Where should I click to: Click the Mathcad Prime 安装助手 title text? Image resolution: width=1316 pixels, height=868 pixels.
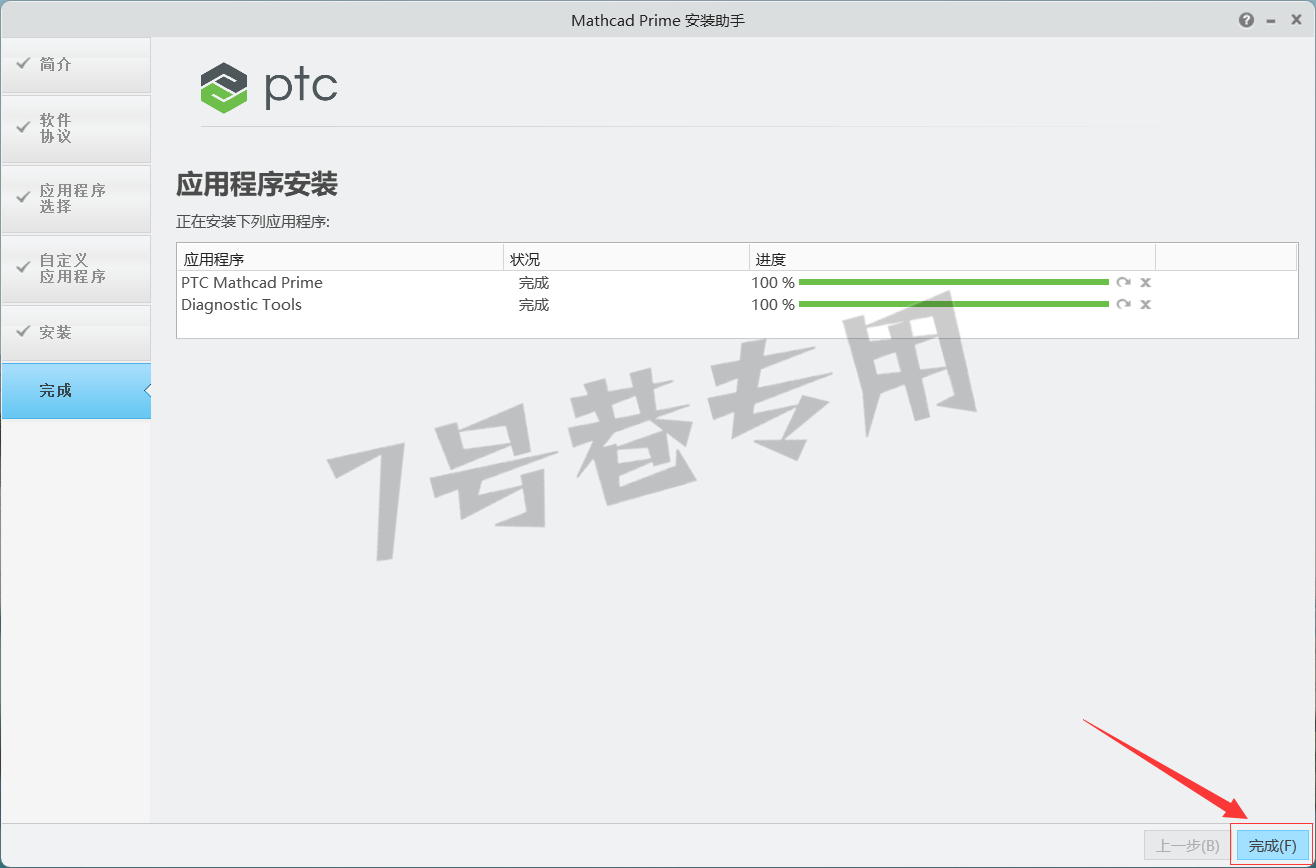[x=658, y=21]
